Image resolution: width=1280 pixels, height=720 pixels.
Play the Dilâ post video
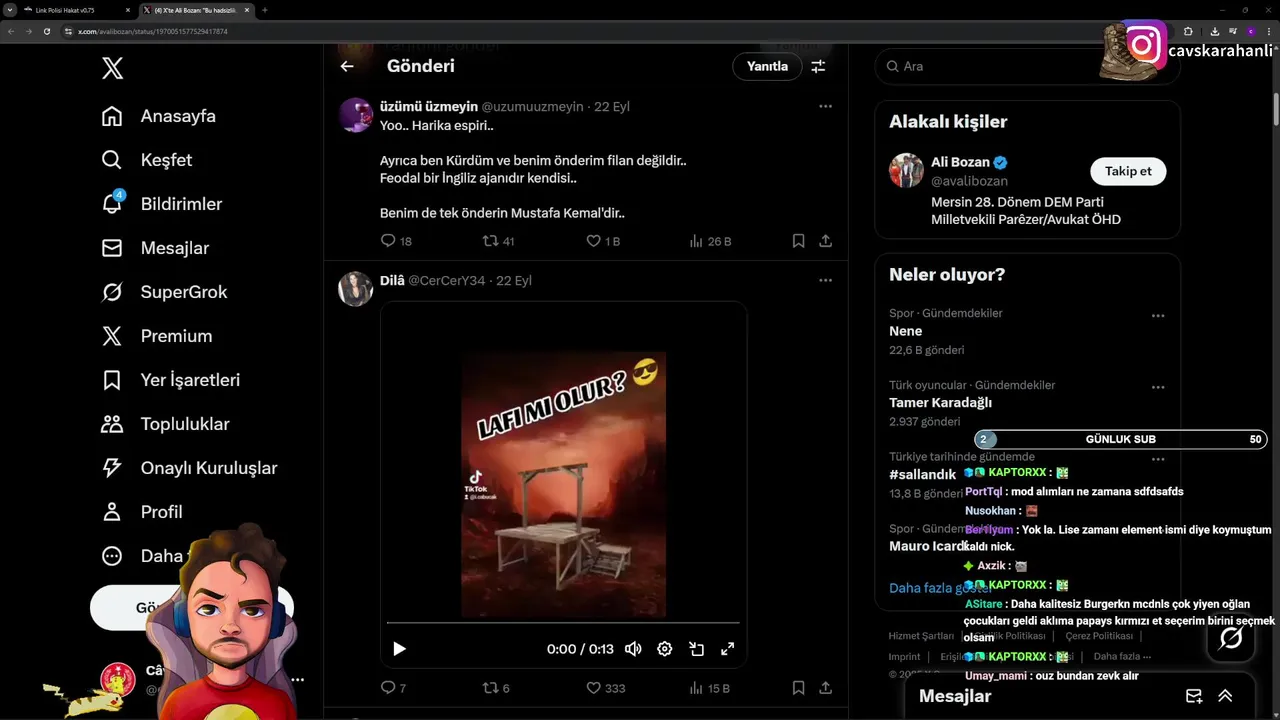399,649
